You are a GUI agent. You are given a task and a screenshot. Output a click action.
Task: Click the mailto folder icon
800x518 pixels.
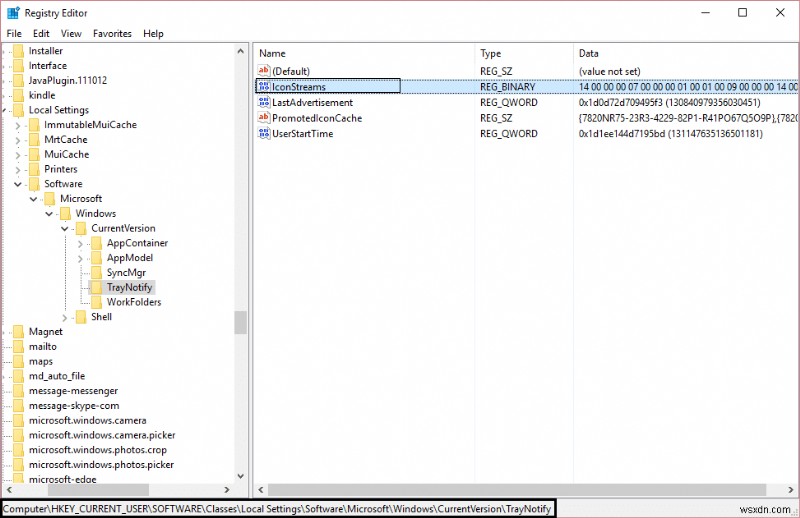point(18,347)
